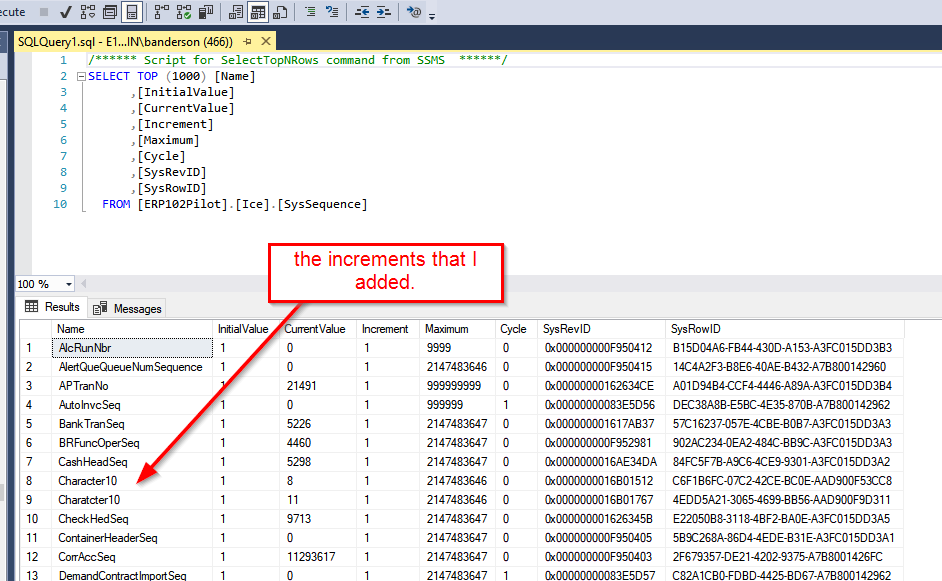
Task: Select the Character10 cell in row 8
Action: pyautogui.click(x=89, y=481)
